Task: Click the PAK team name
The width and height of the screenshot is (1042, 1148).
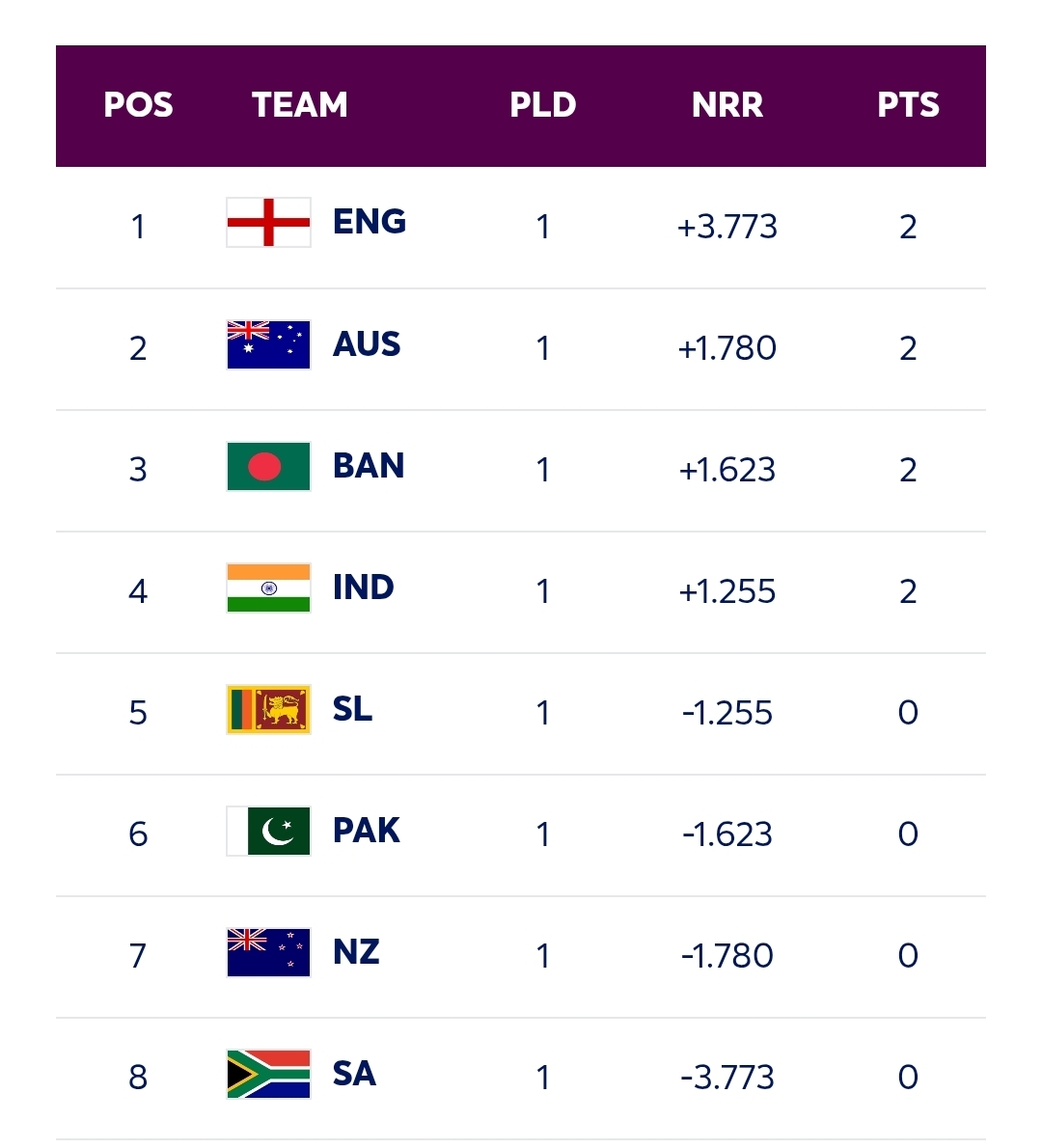Action: [367, 831]
